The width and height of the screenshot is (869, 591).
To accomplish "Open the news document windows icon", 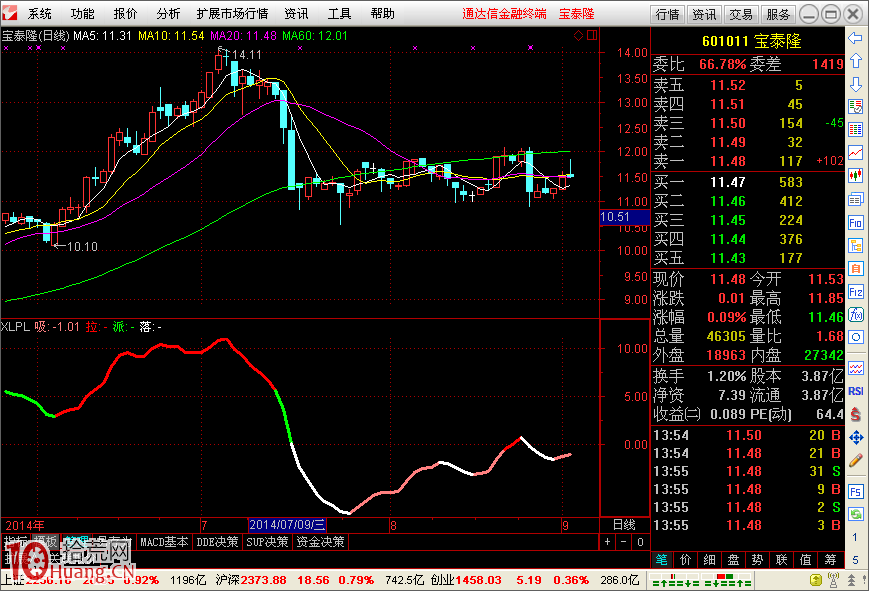I will click(x=856, y=199).
